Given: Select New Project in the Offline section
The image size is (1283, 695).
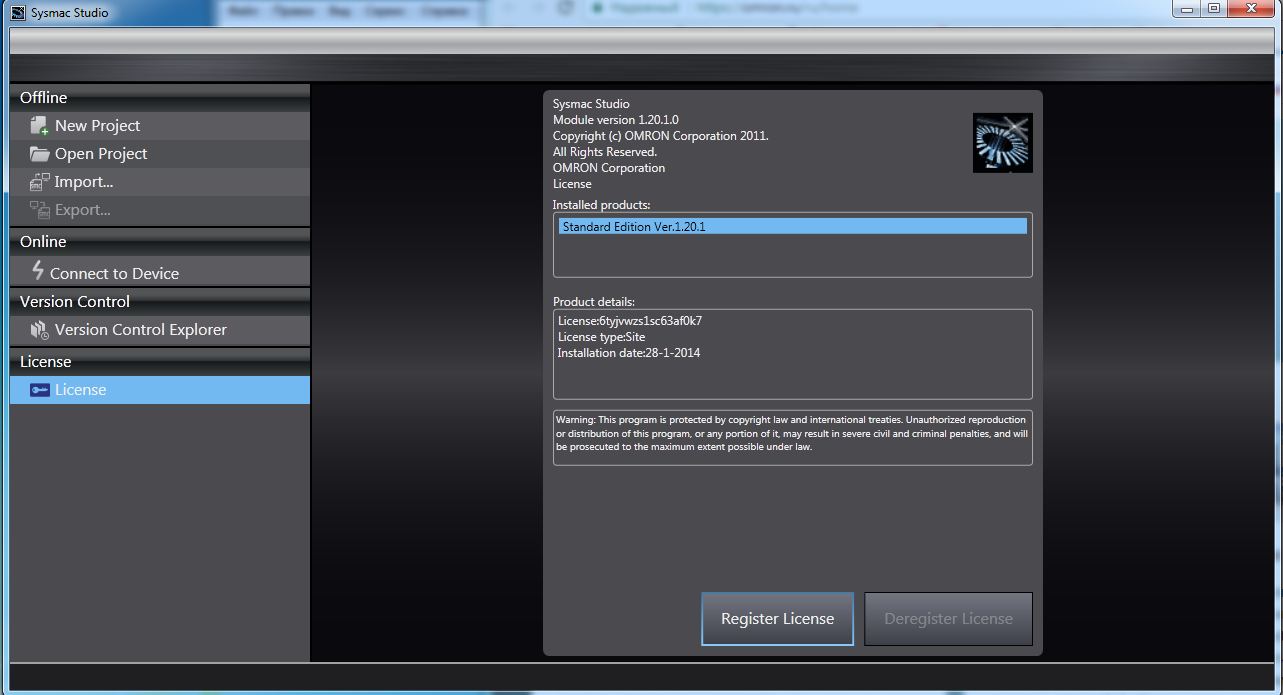Looking at the screenshot, I should (x=160, y=126).
